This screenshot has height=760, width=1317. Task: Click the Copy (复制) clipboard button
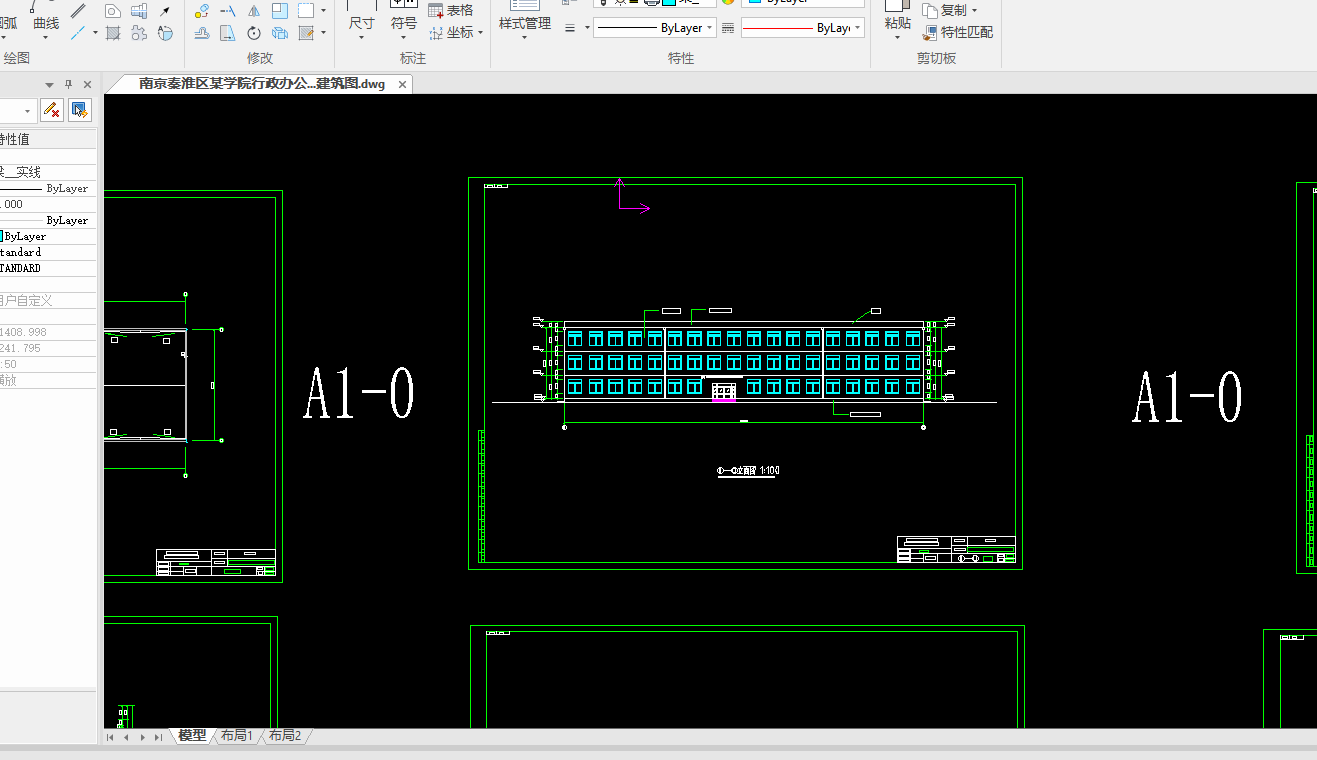(947, 10)
